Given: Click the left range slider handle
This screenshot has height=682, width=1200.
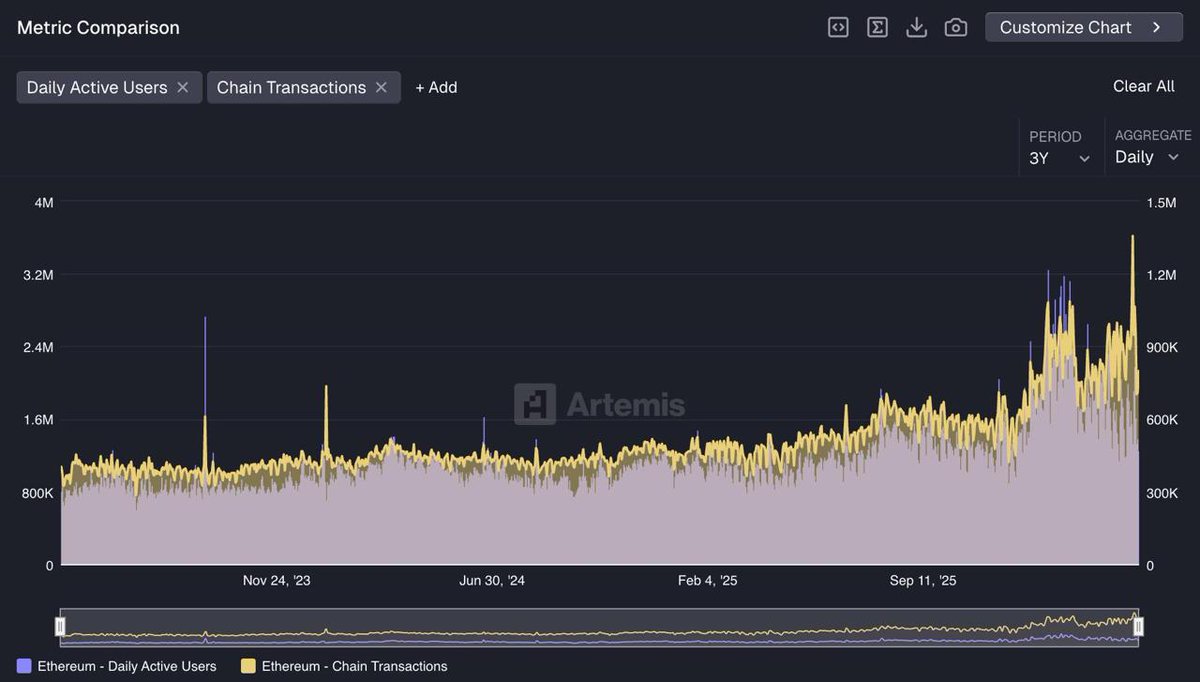Looking at the screenshot, I should pos(60,627).
